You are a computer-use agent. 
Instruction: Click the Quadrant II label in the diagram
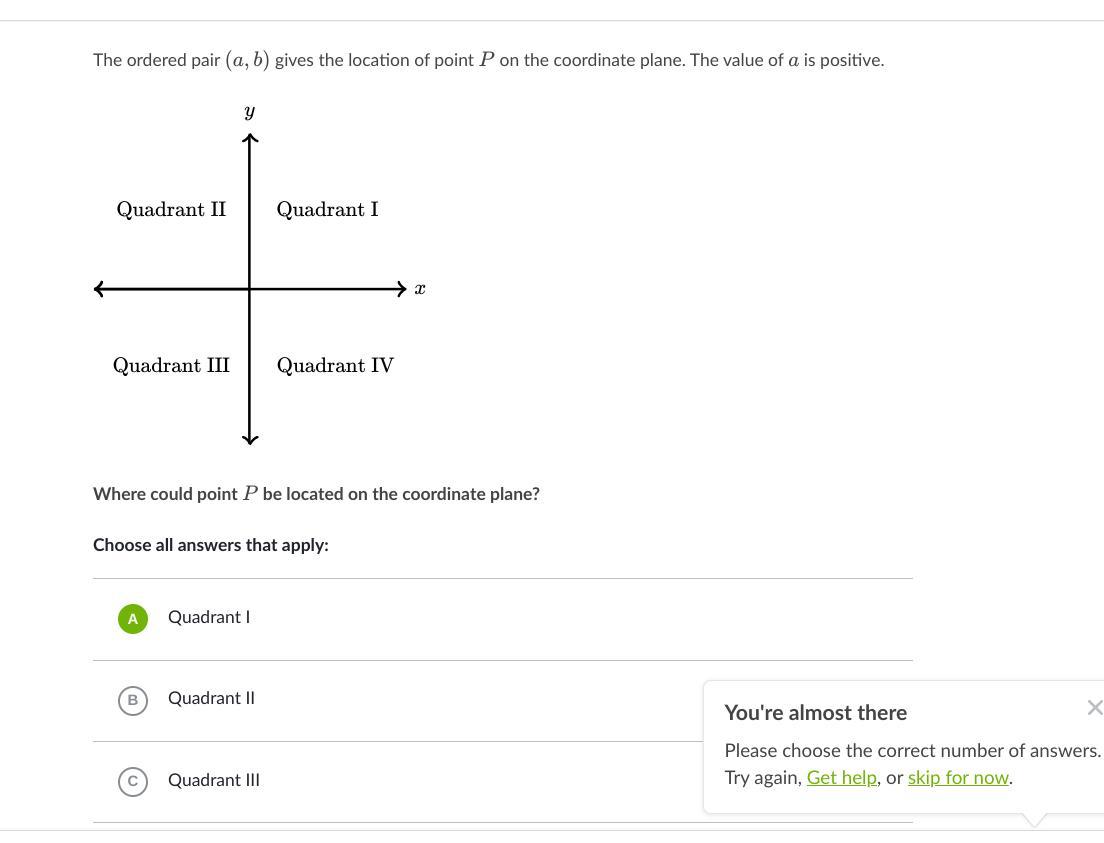[171, 210]
